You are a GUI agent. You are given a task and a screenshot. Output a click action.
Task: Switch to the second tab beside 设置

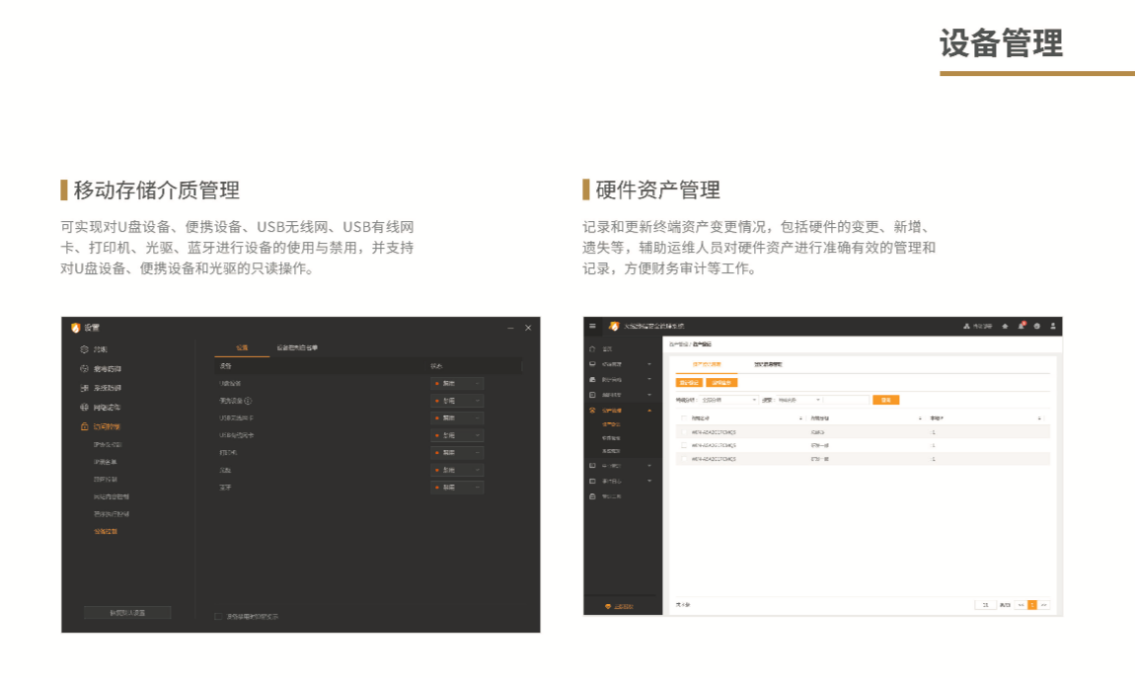pos(297,348)
